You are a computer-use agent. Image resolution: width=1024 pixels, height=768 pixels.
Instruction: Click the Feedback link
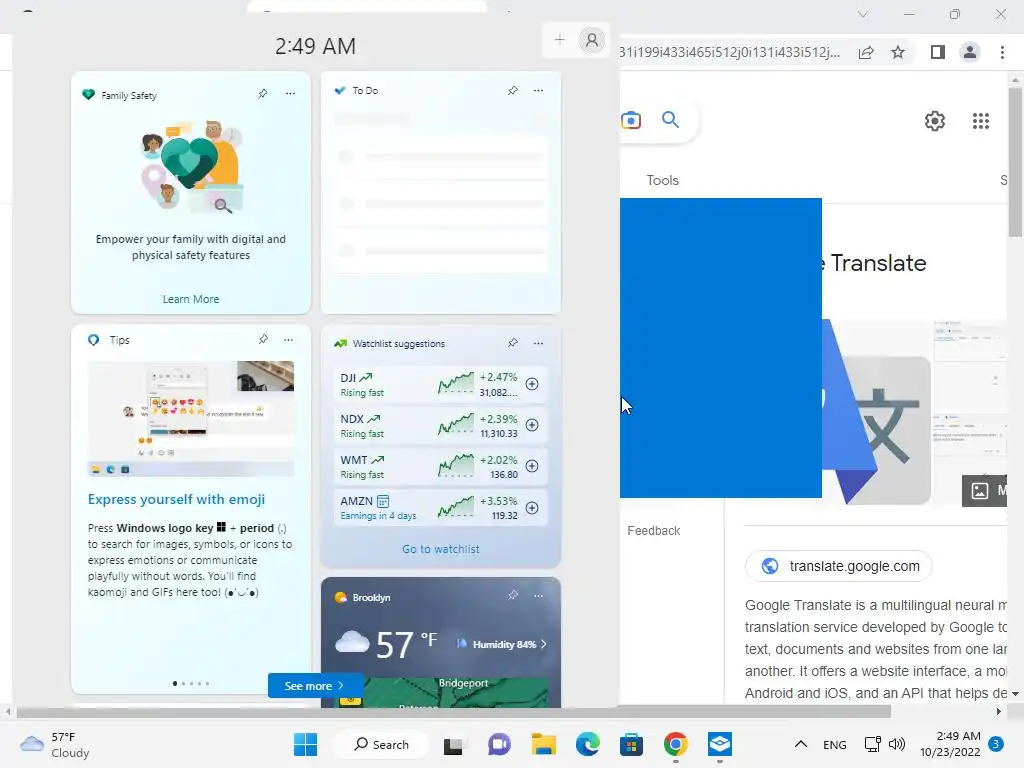tap(653, 531)
